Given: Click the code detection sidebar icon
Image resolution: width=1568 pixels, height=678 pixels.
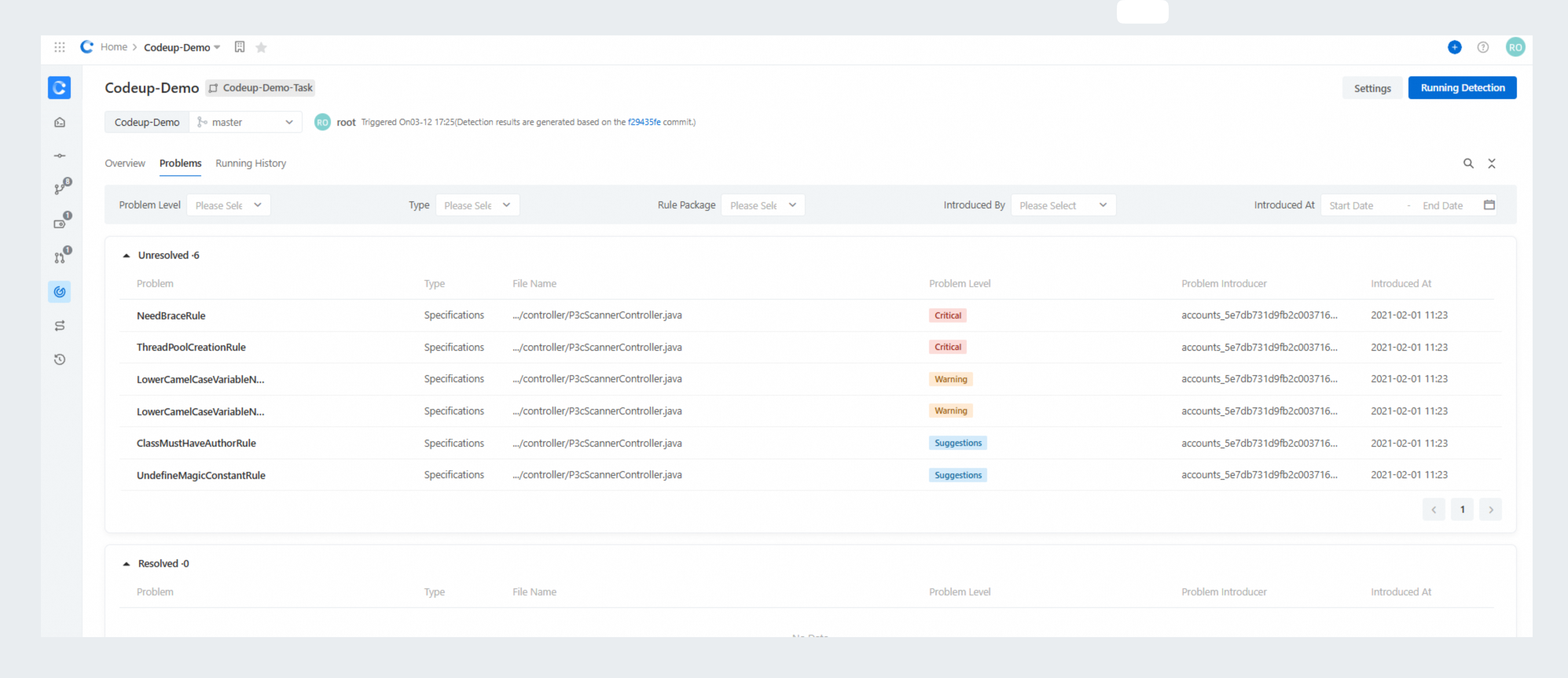Looking at the screenshot, I should pos(60,292).
